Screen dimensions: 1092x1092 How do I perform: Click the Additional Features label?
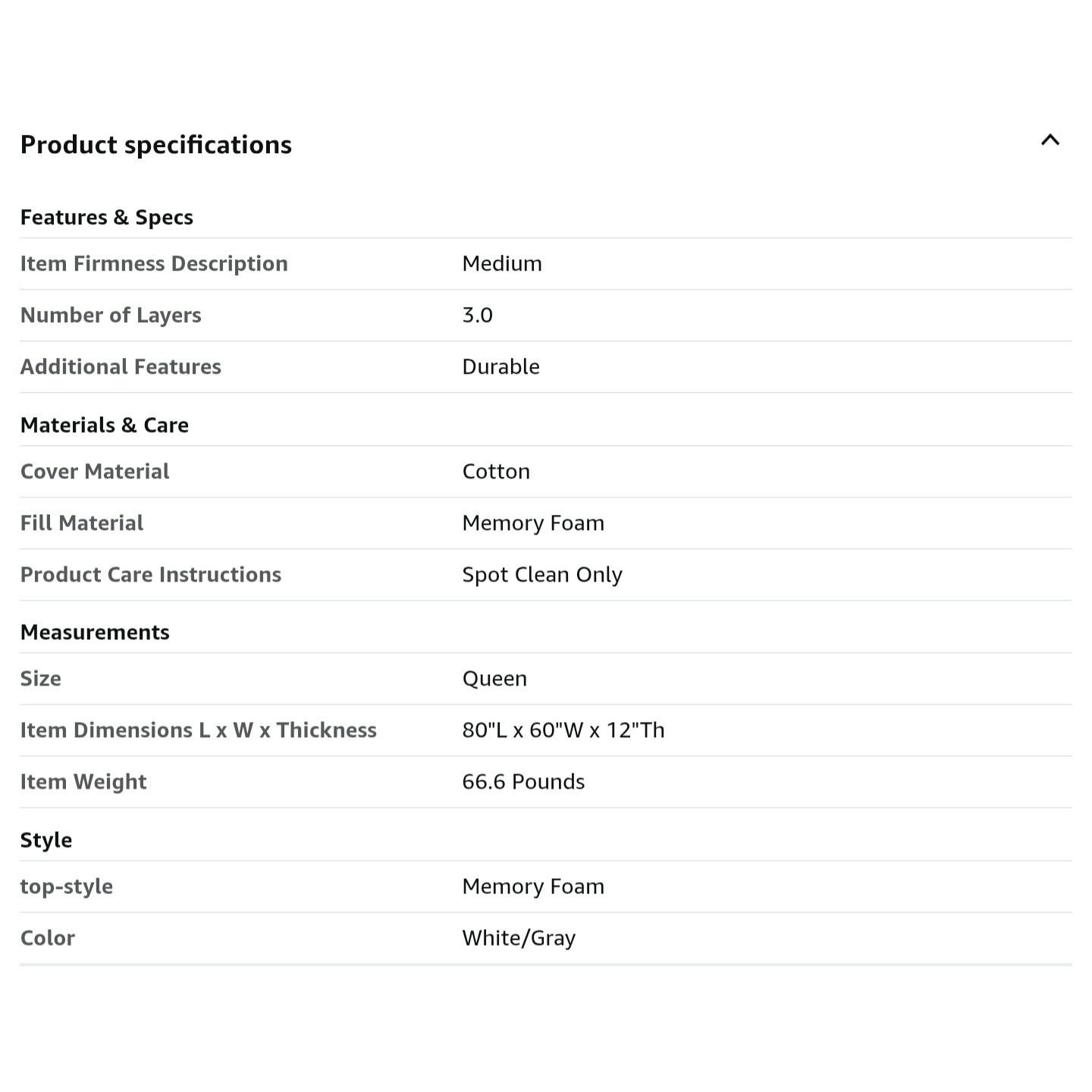tap(121, 367)
